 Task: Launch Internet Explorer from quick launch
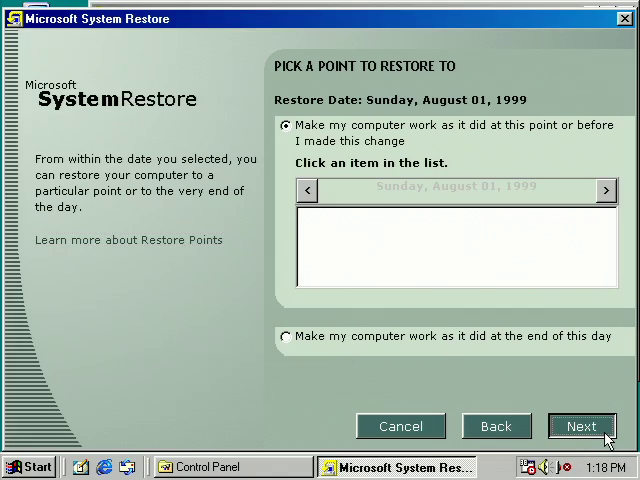pyautogui.click(x=104, y=467)
